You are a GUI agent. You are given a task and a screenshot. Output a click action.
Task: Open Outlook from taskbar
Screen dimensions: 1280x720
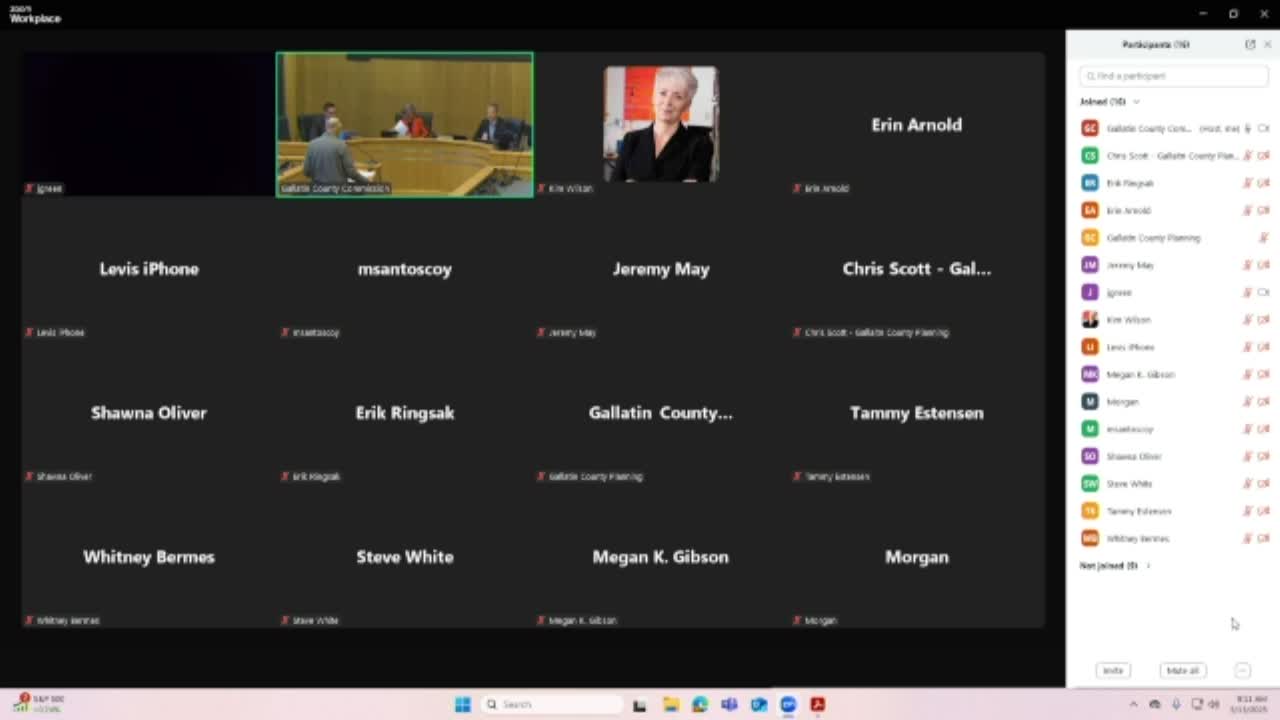759,705
